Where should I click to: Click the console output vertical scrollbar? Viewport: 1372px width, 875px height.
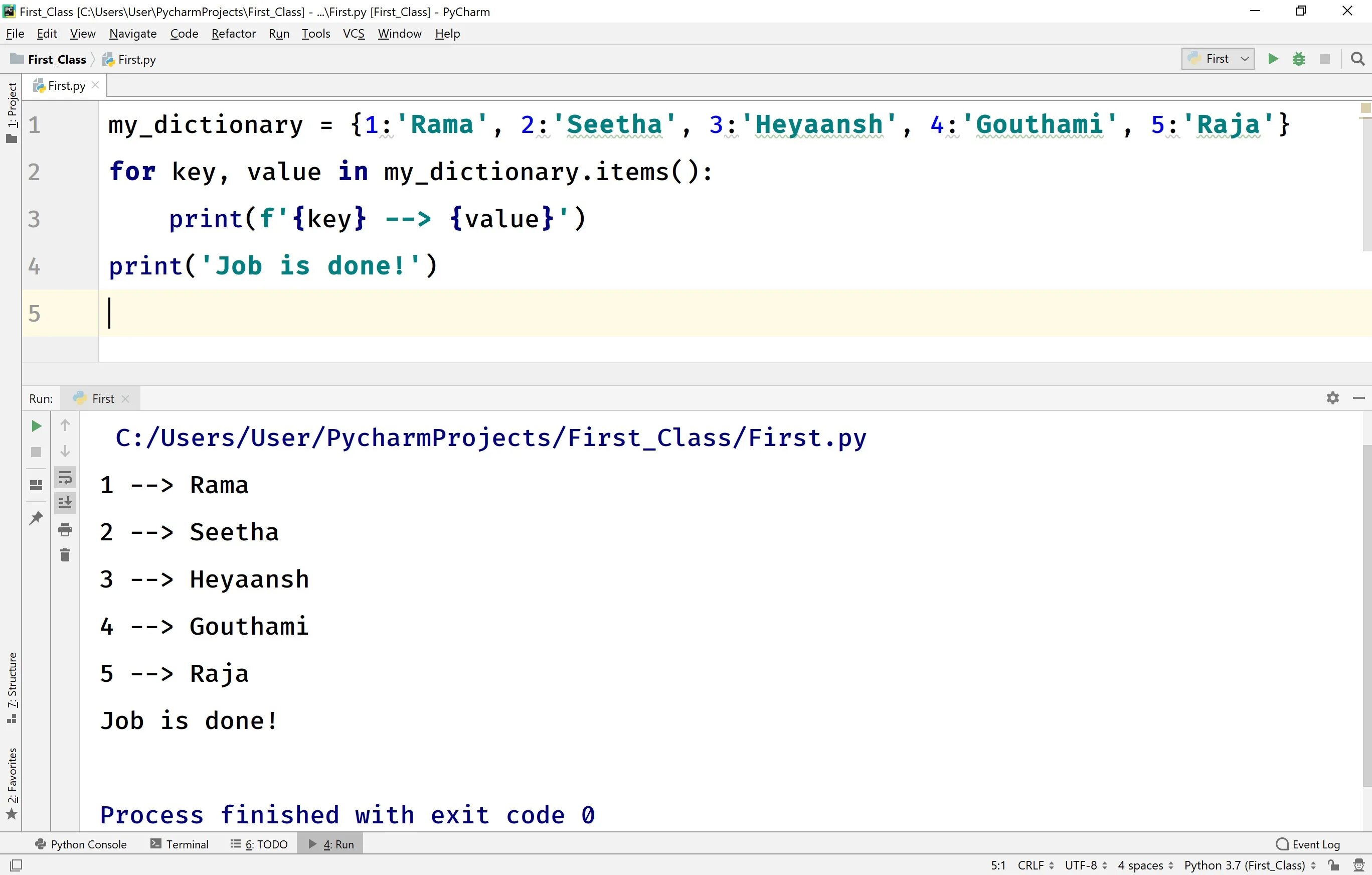1366,616
